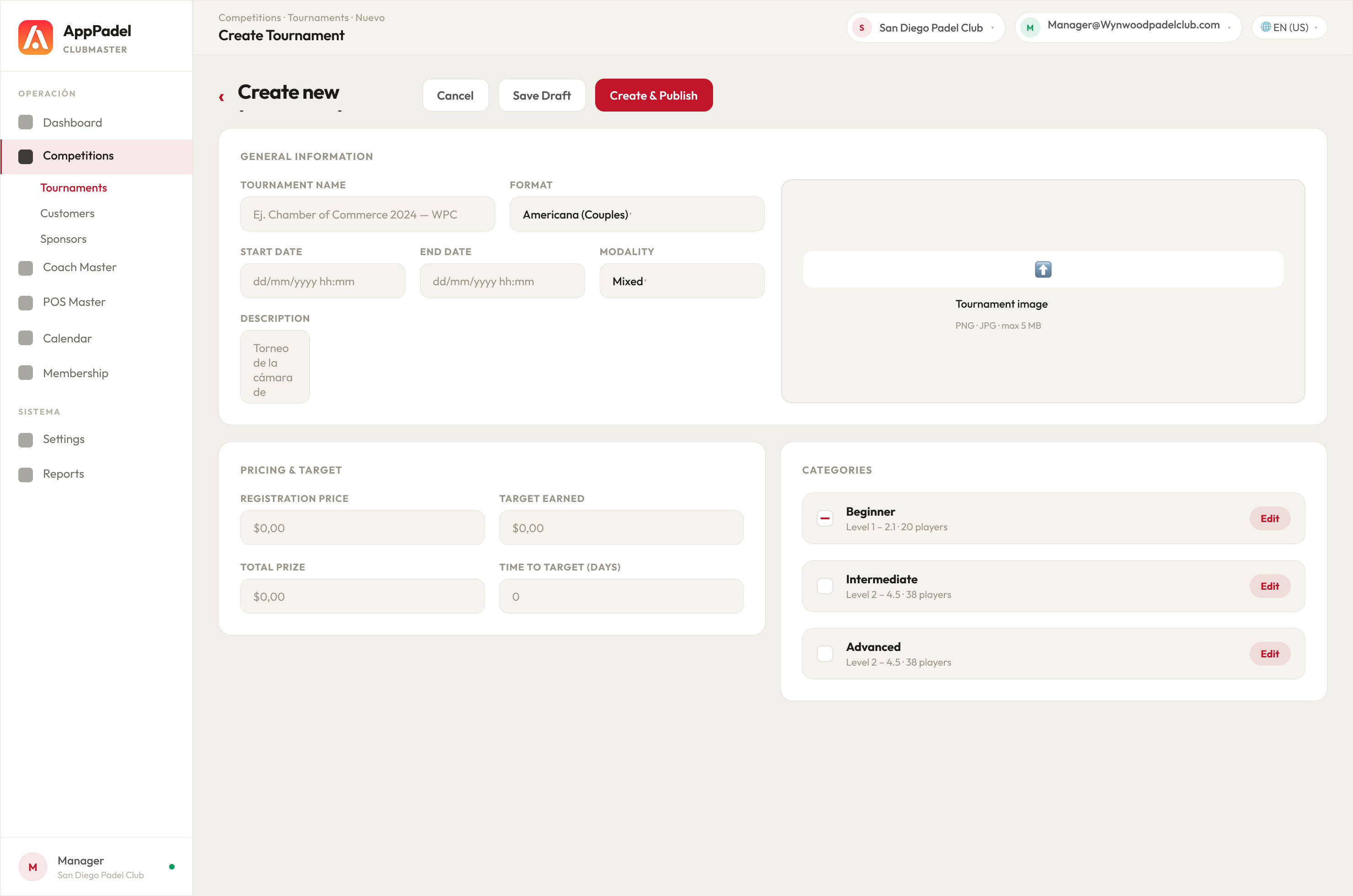The width and height of the screenshot is (1353, 896).
Task: Click the Create & Publish button
Action: (x=654, y=96)
